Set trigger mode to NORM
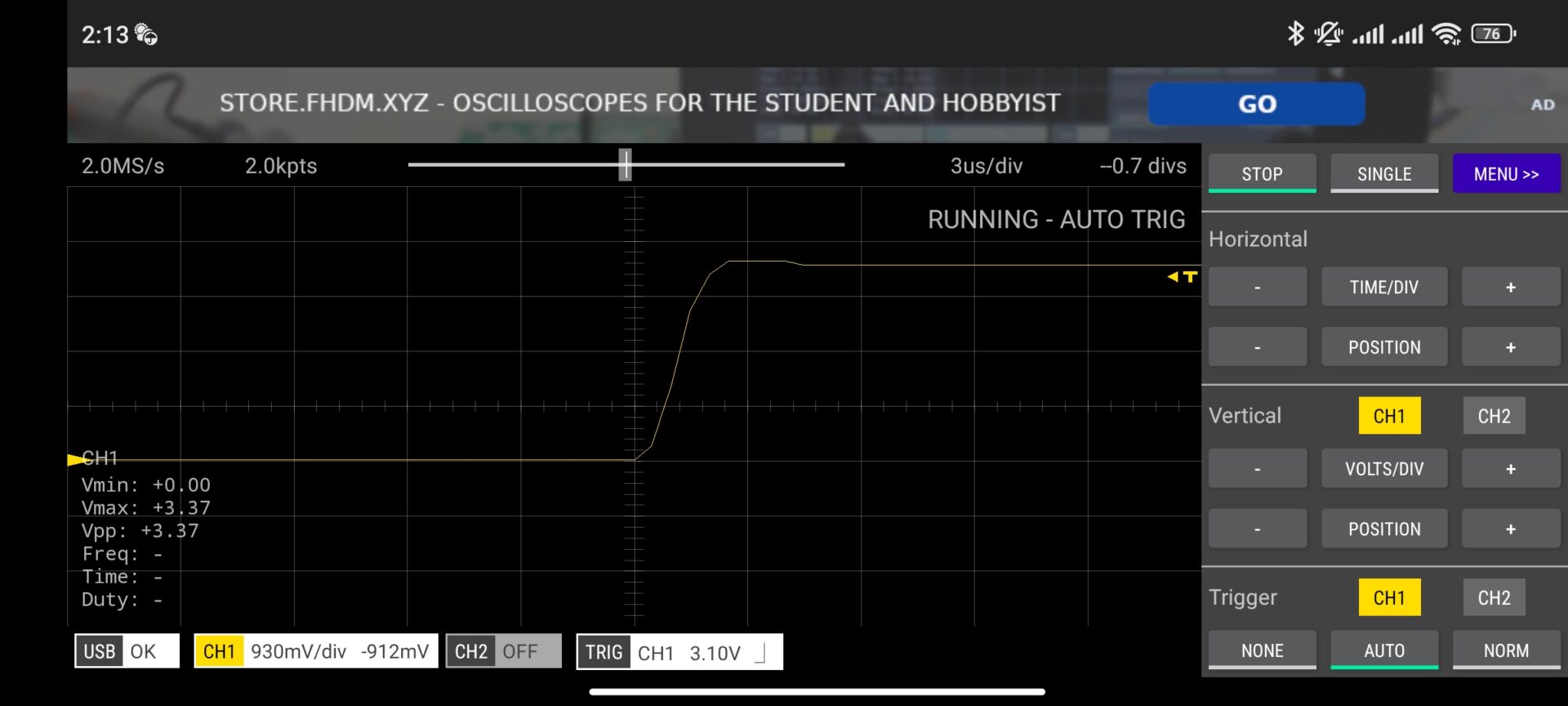Screen dimensions: 1568x706 tap(1505, 650)
